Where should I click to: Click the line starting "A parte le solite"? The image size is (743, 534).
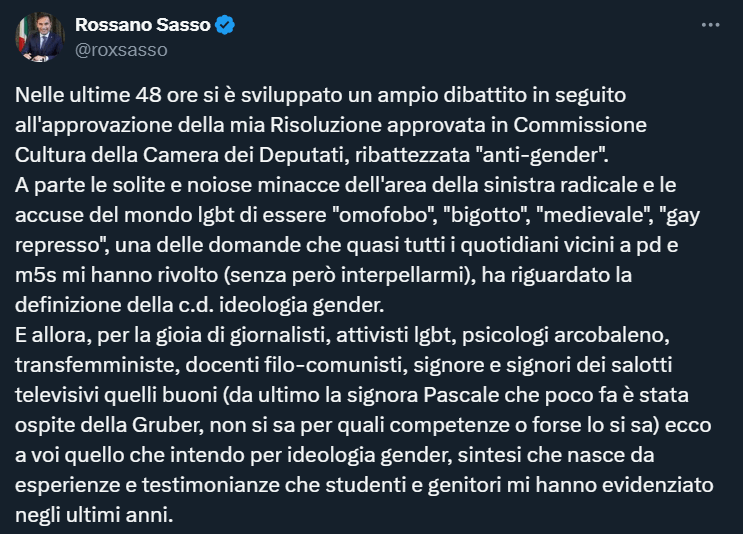click(328, 186)
